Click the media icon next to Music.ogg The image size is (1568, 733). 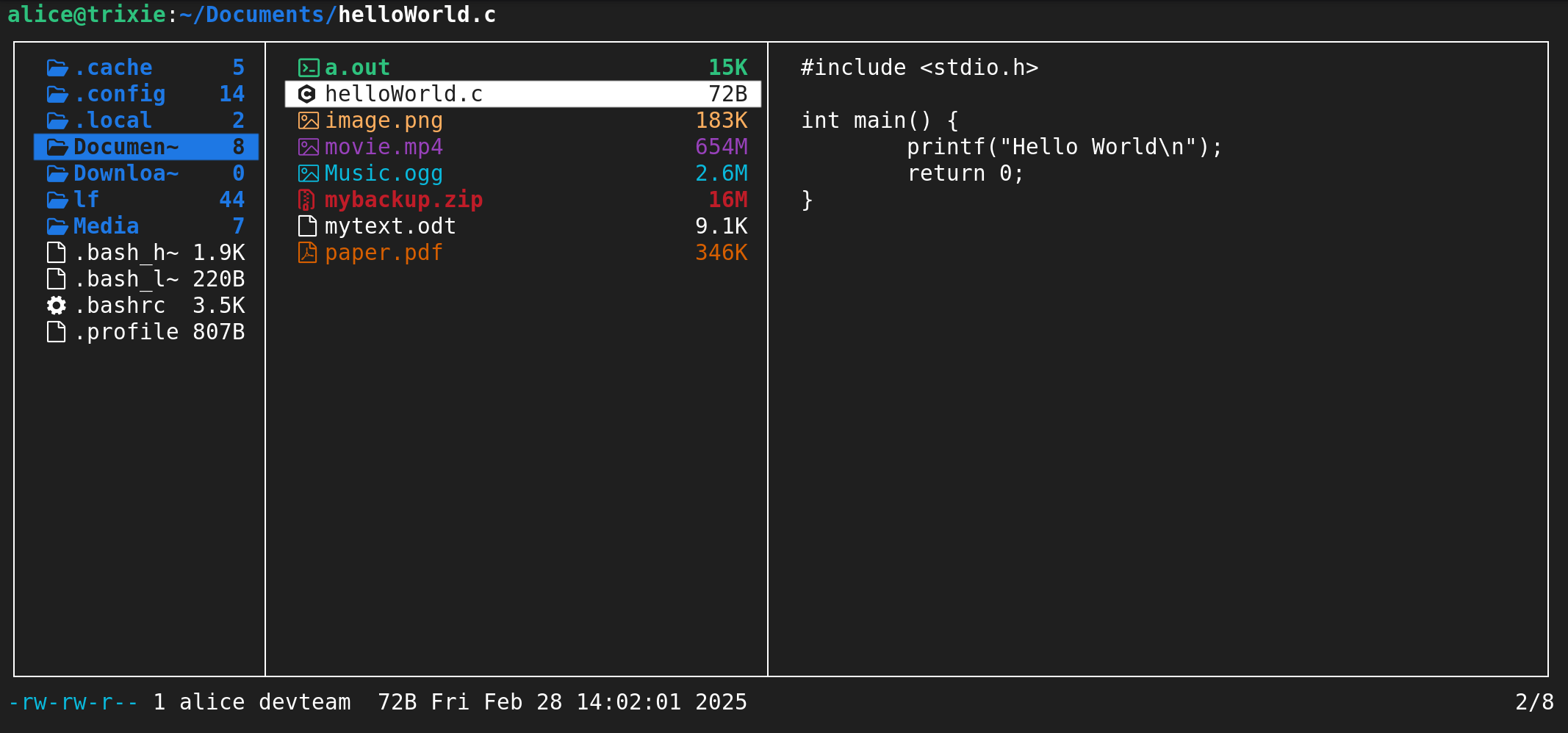pyautogui.click(x=308, y=173)
